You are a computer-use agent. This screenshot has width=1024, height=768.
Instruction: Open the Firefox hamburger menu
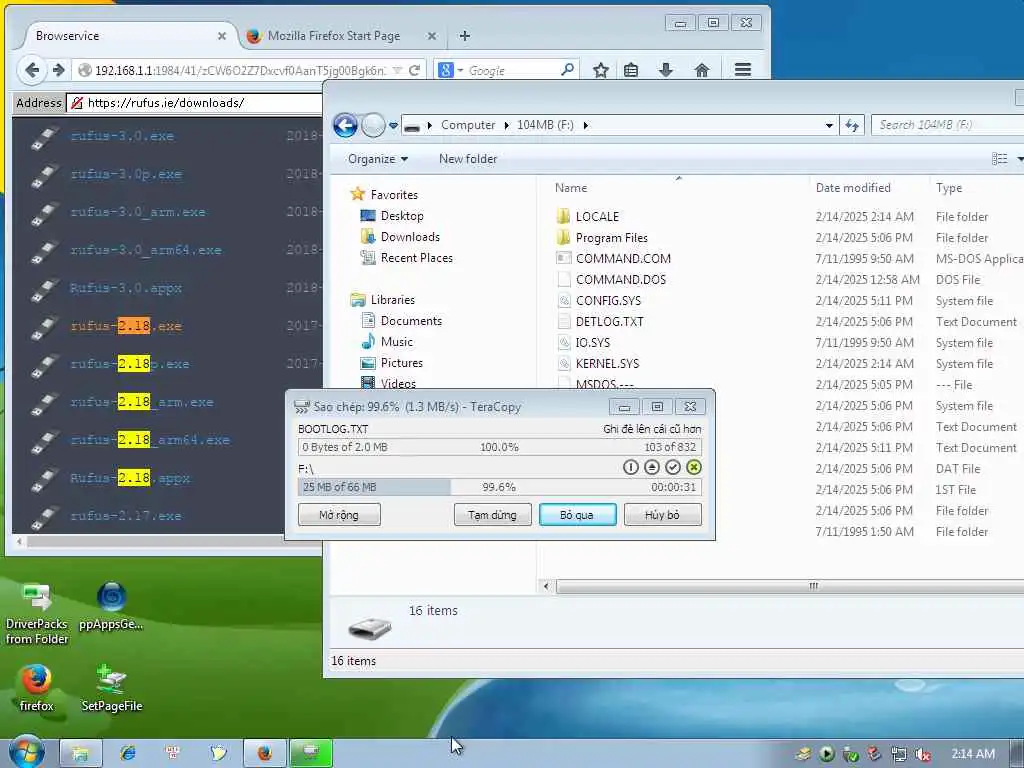tap(743, 70)
